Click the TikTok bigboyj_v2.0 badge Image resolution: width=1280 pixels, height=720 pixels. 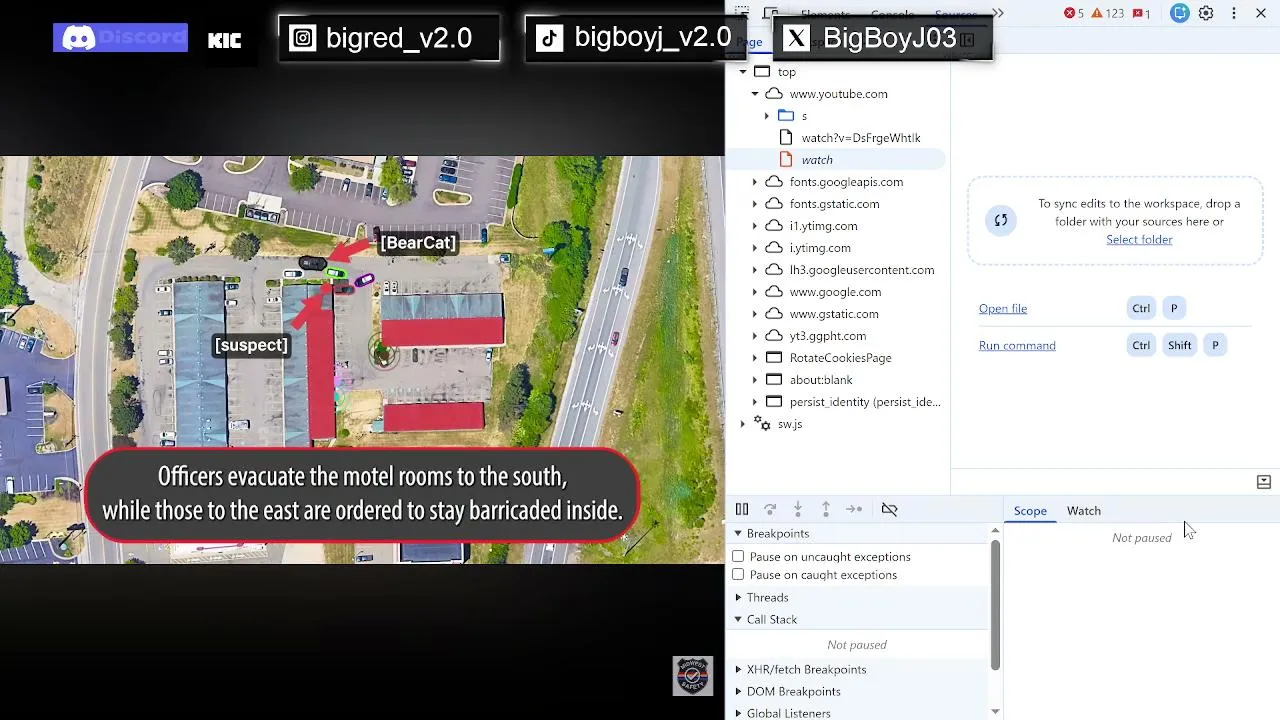tap(634, 38)
